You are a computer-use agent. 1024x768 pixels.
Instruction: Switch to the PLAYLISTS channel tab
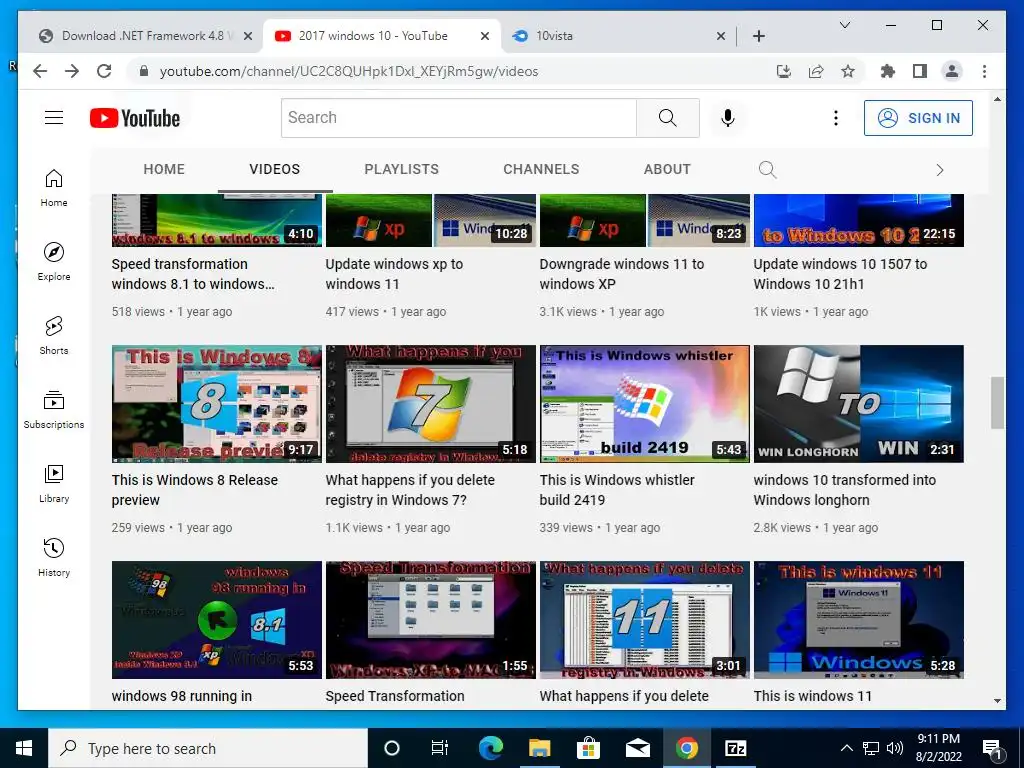402,169
